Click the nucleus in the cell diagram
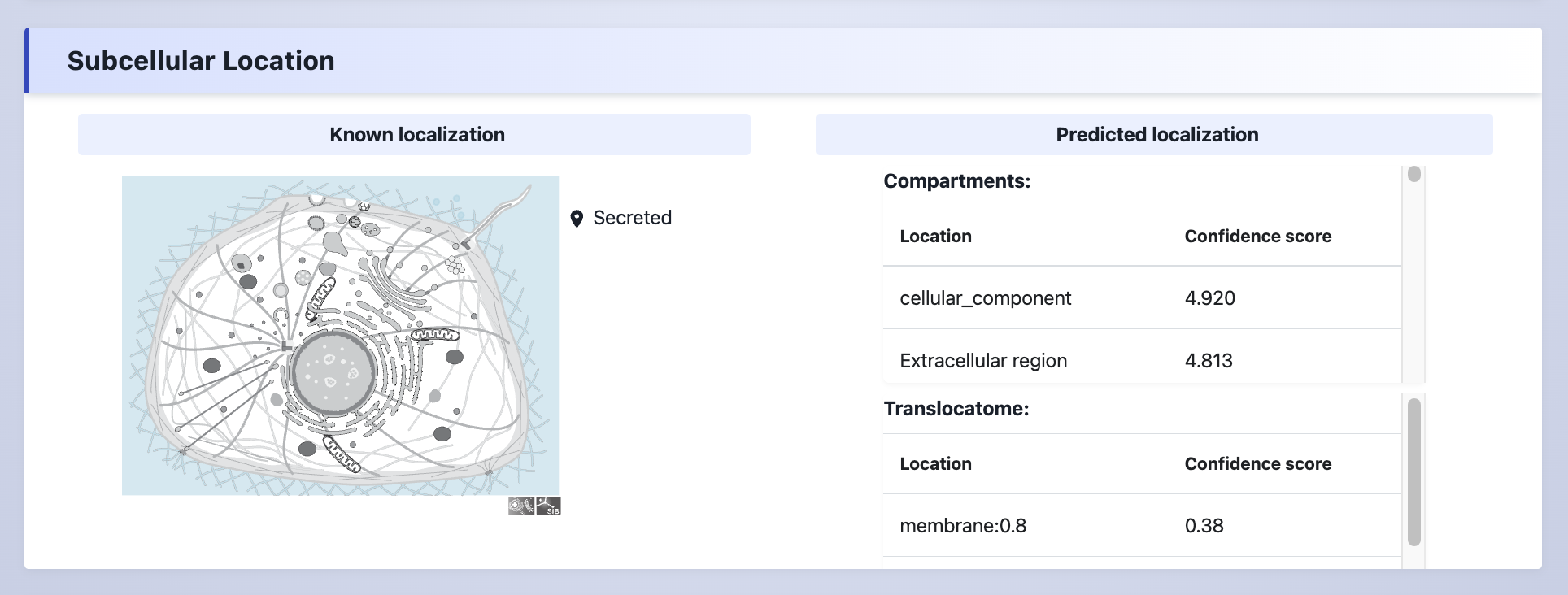The height and width of the screenshot is (595, 1568). click(x=332, y=372)
